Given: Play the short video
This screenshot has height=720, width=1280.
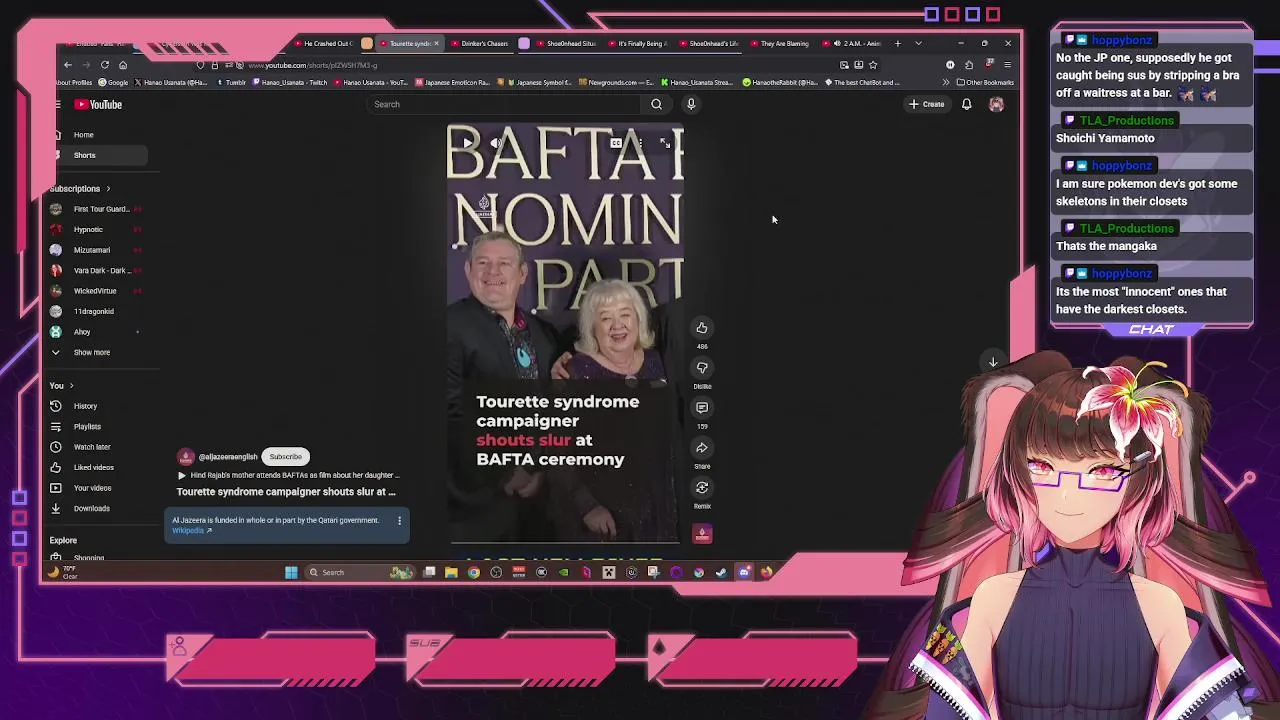Looking at the screenshot, I should 467,143.
